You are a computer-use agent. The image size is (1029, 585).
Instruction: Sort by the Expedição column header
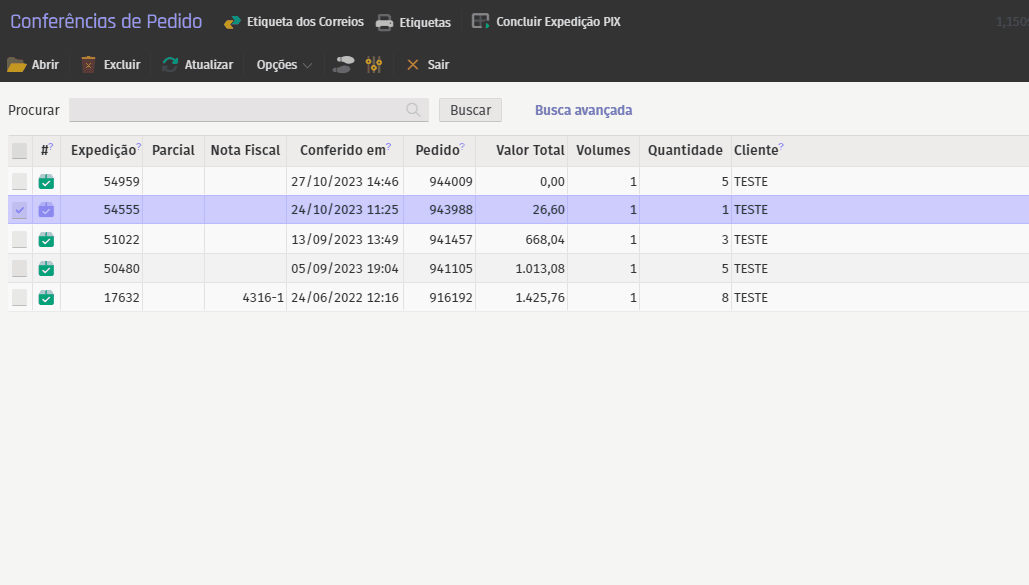pos(102,151)
